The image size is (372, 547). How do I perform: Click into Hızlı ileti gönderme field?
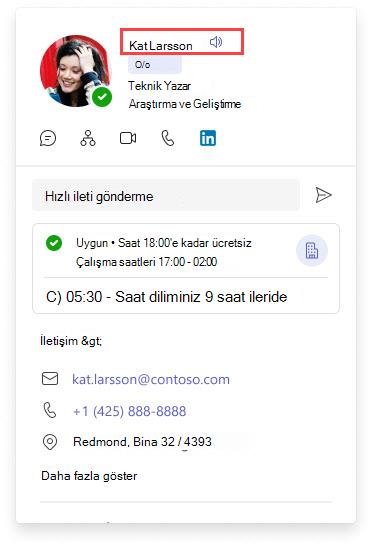[166, 195]
